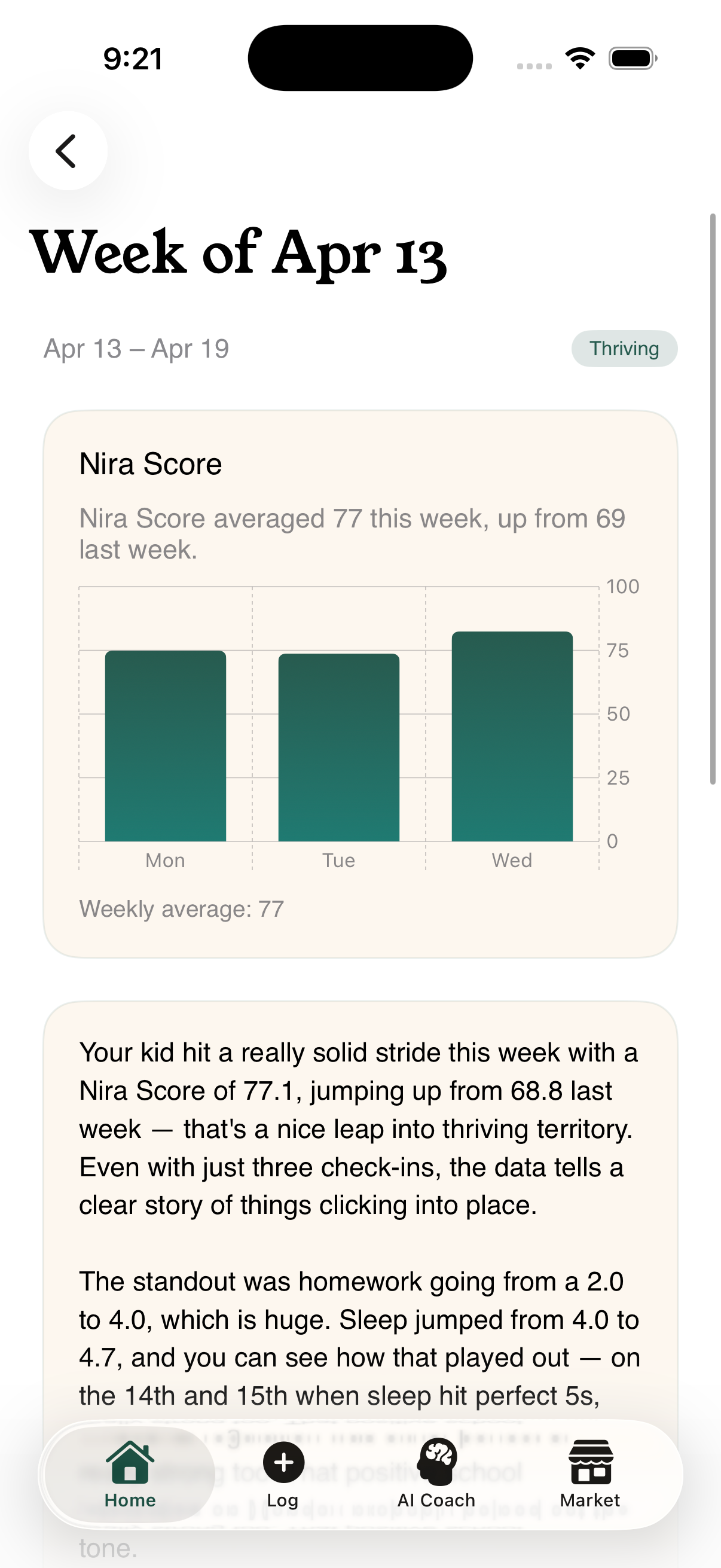The width and height of the screenshot is (721, 1568).
Task: Click the vertical scrollbar on right edge
Action: click(x=713, y=499)
